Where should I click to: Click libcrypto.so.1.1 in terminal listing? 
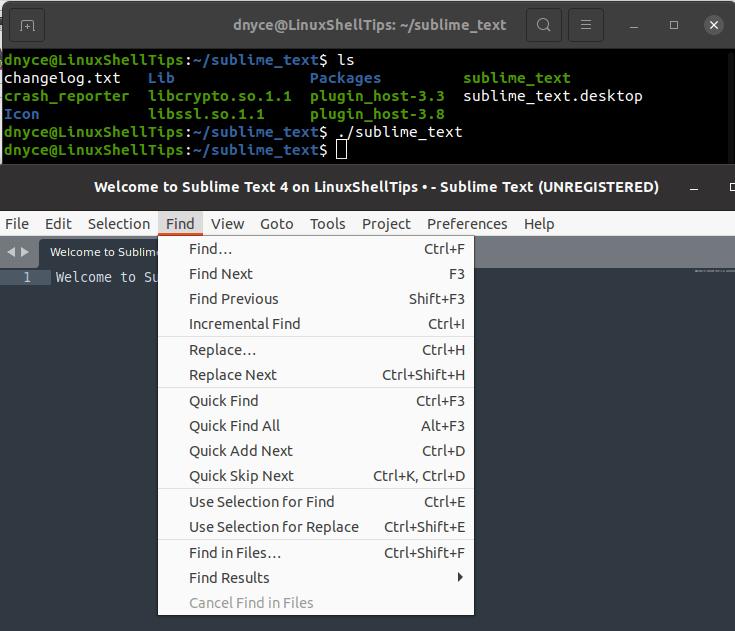(220, 96)
